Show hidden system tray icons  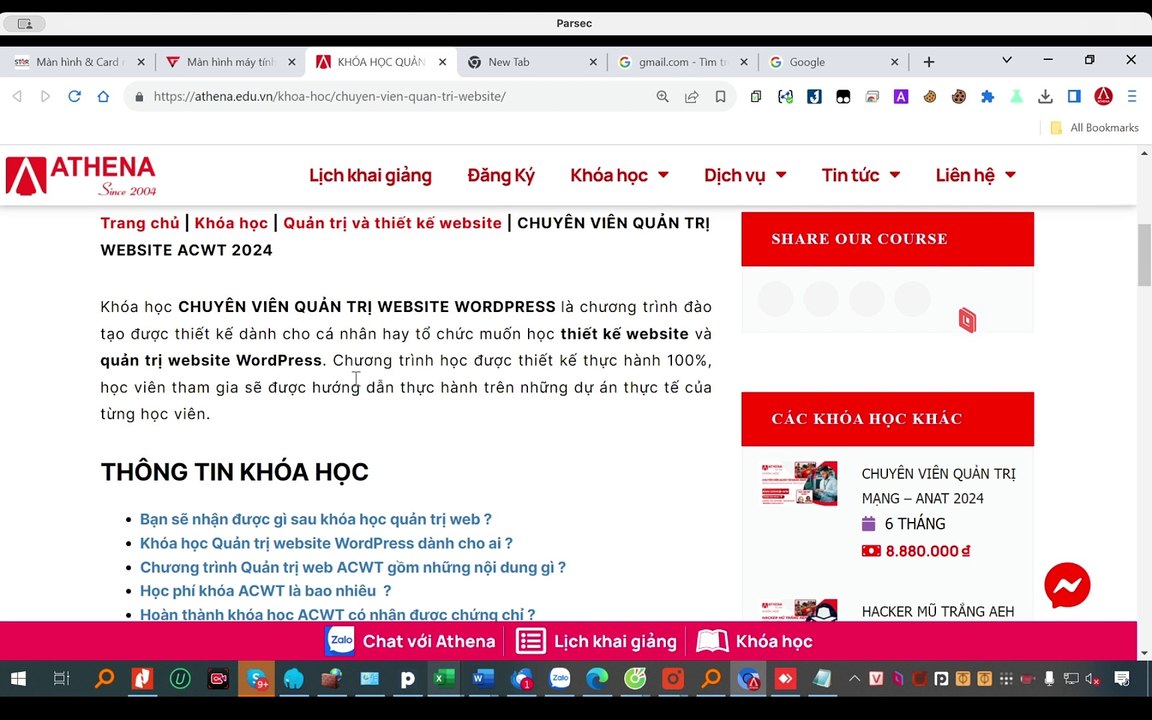coord(854,678)
